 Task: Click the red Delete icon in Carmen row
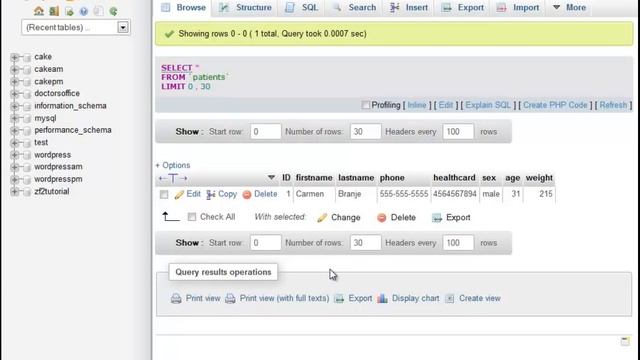click(247, 195)
